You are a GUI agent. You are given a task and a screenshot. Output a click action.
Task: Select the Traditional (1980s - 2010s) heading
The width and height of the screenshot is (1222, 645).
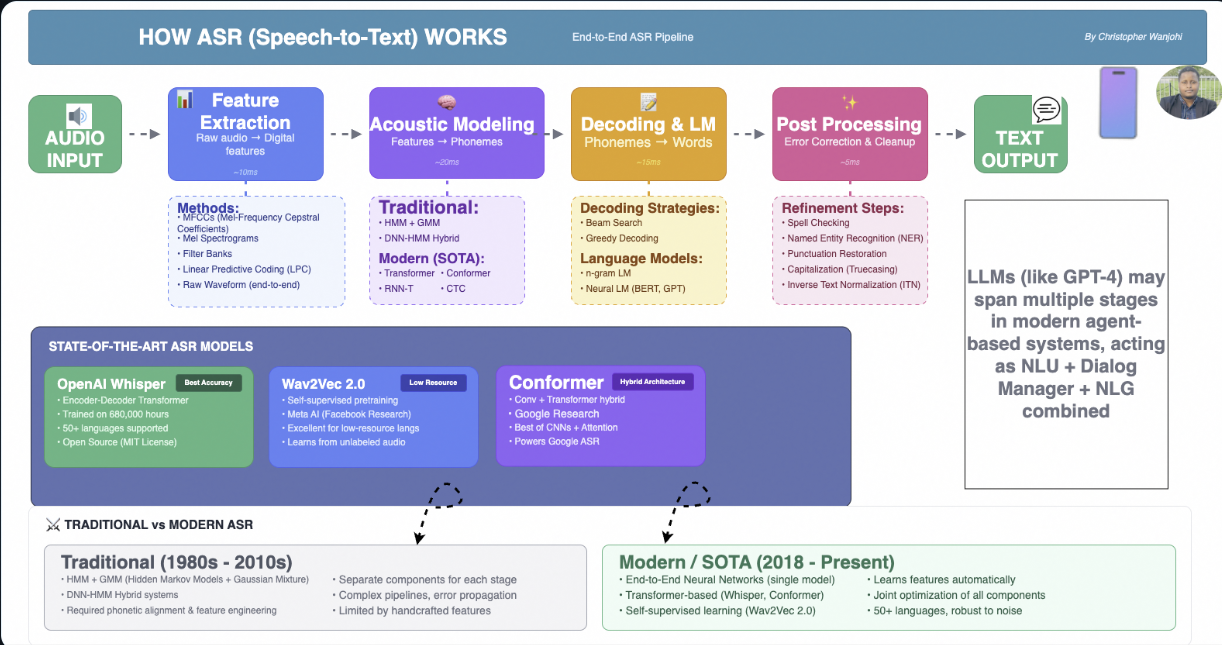coord(176,562)
